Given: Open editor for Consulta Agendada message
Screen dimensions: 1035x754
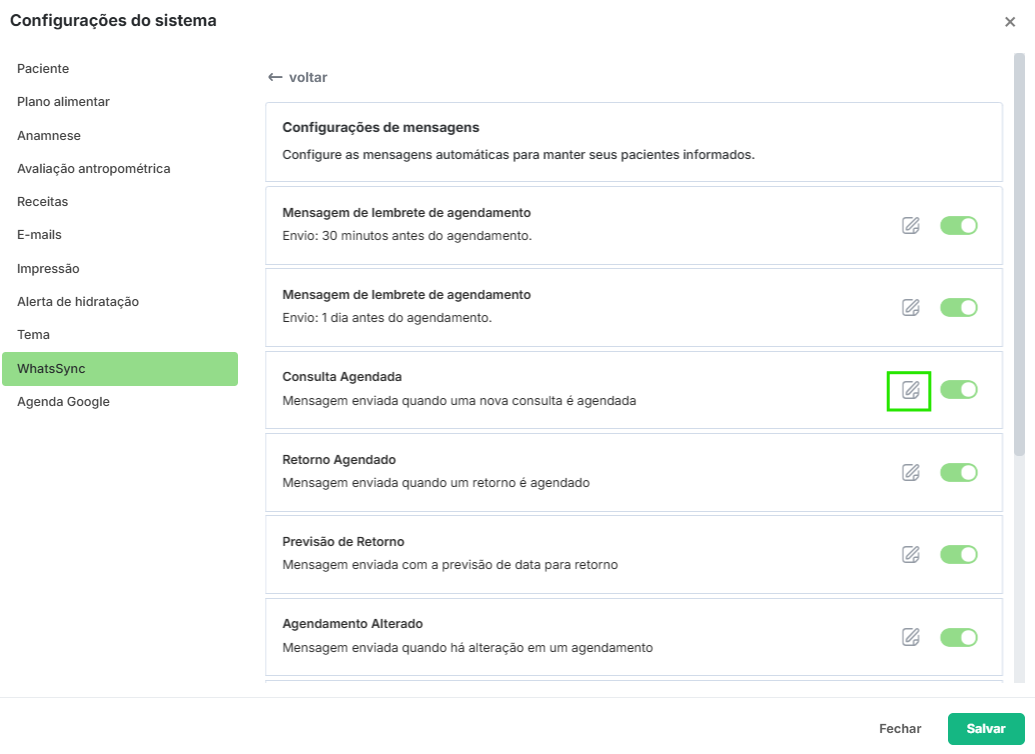Looking at the screenshot, I should click(910, 390).
